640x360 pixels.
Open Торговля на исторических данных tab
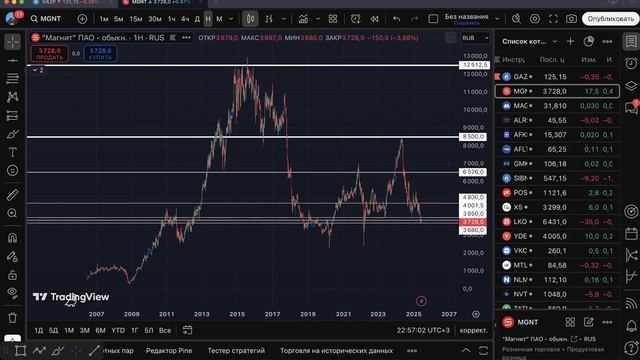coord(336,351)
